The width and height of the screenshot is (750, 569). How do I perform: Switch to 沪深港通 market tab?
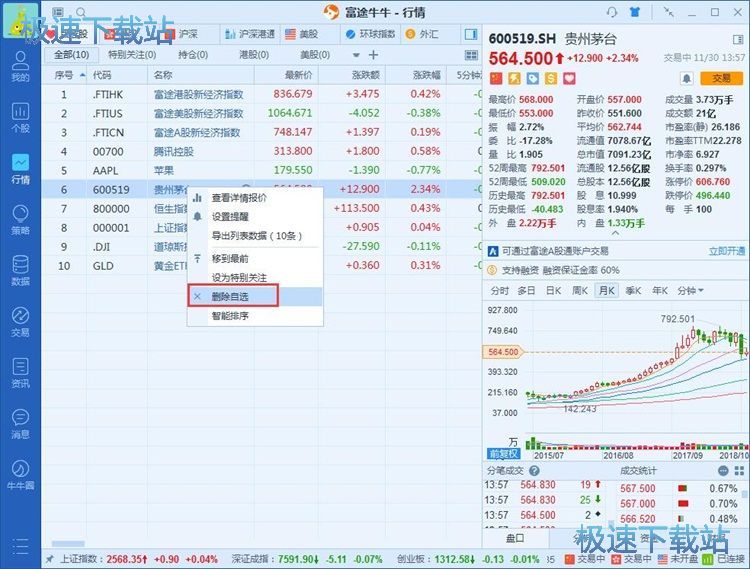(250, 34)
